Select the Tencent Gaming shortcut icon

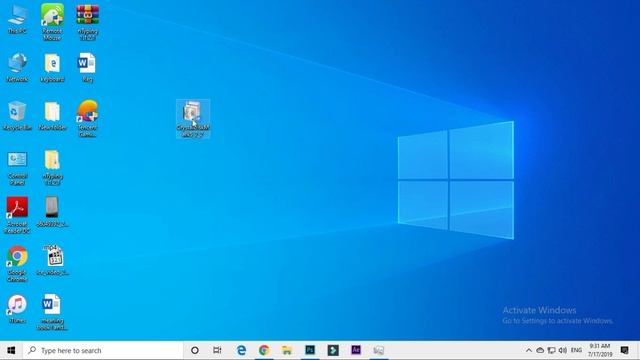[x=87, y=118]
